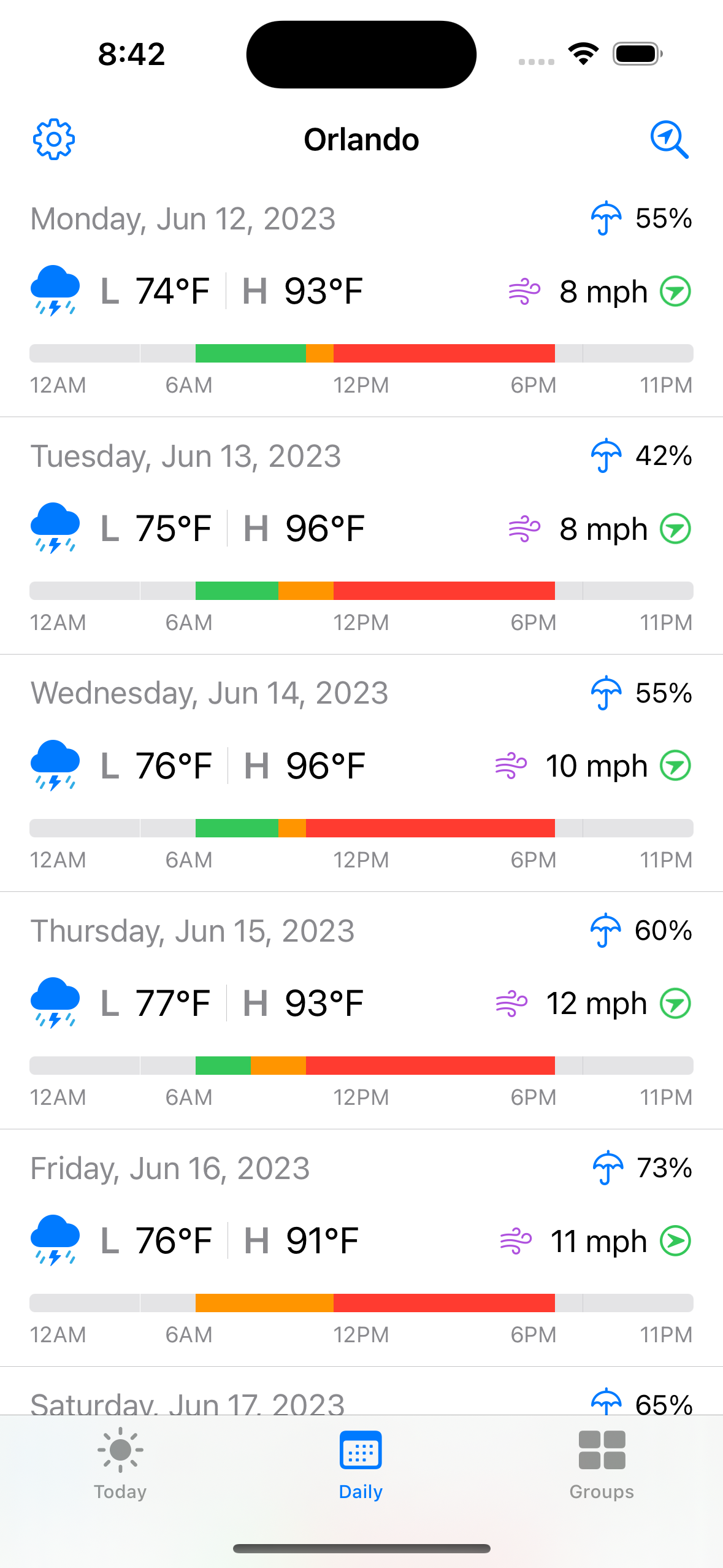Tap the location search icon
Viewport: 723px width, 1568px height.
(x=669, y=139)
